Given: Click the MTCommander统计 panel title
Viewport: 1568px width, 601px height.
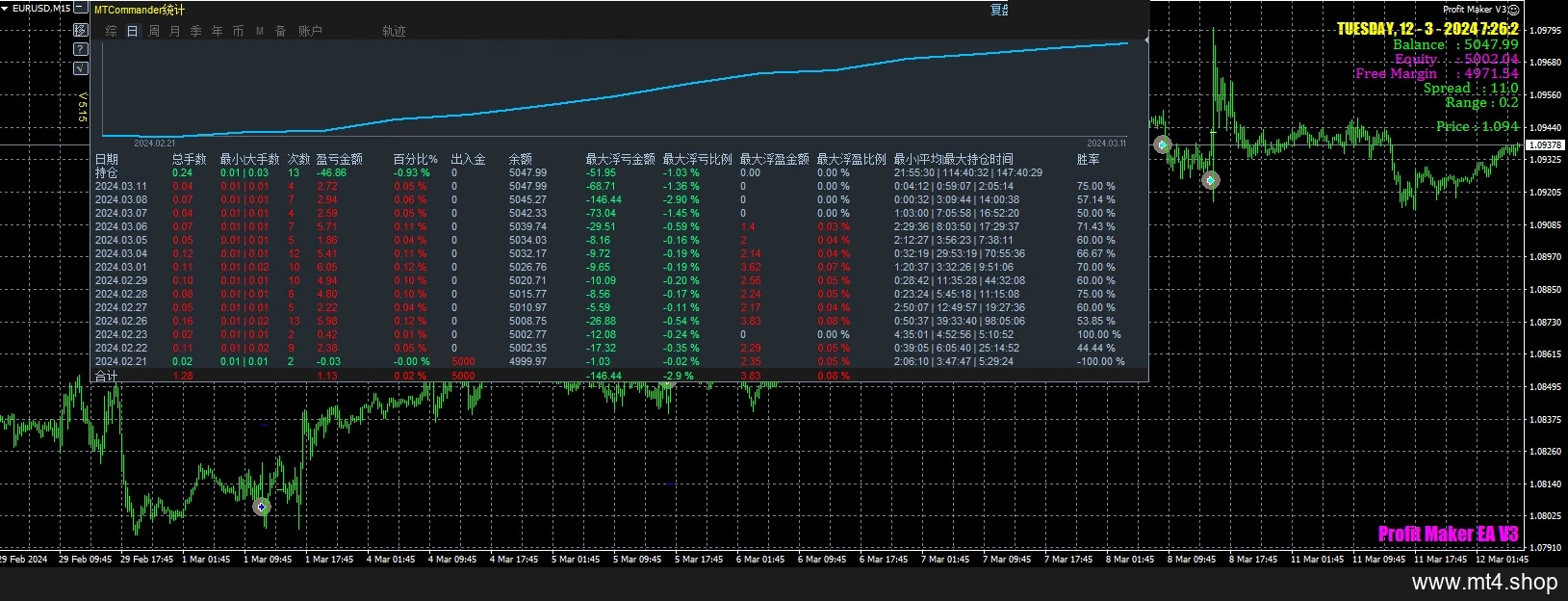Looking at the screenshot, I should [x=140, y=10].
